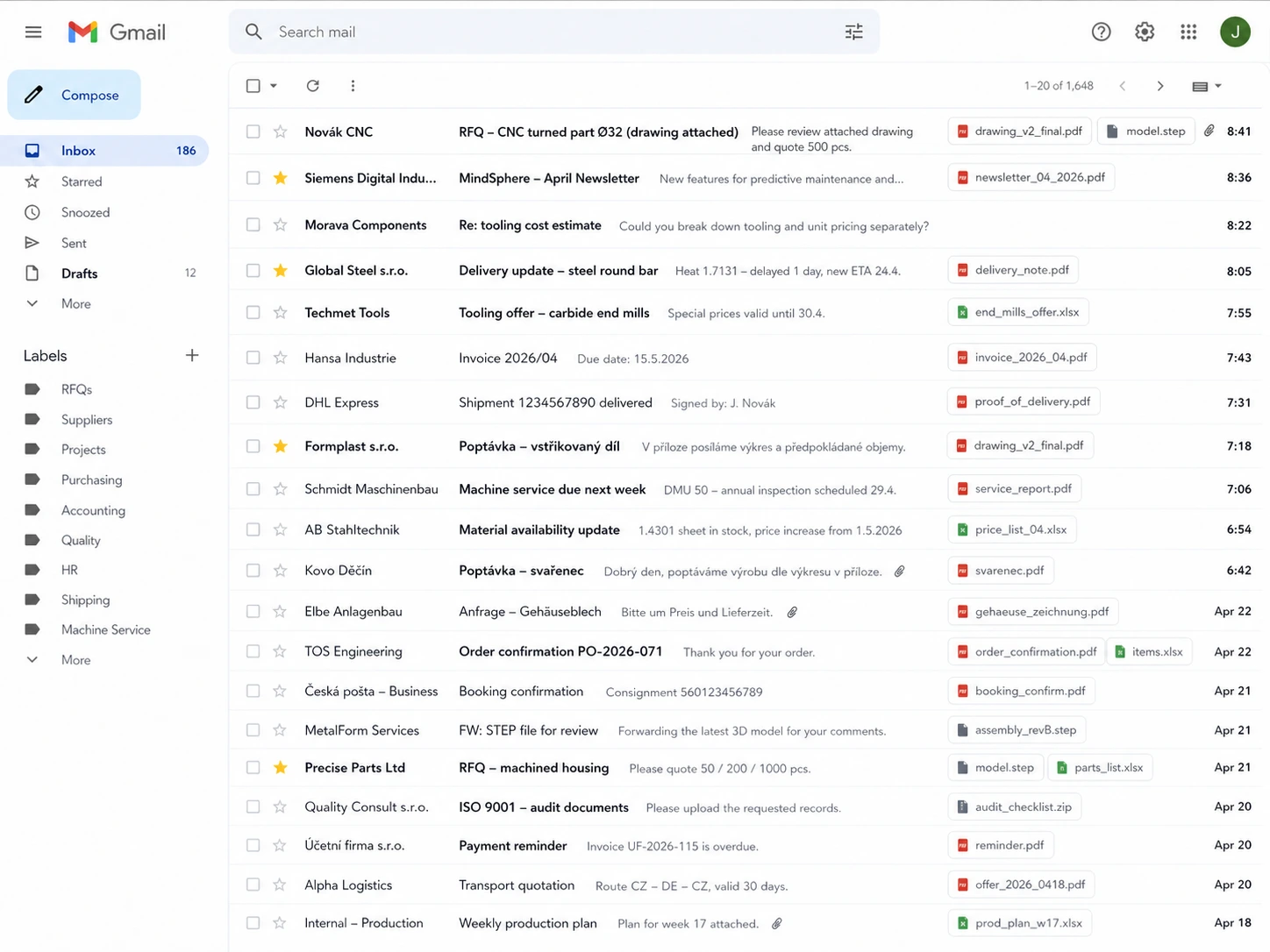
Task: Select the AB Stahltechnik email checkbox
Action: (253, 529)
